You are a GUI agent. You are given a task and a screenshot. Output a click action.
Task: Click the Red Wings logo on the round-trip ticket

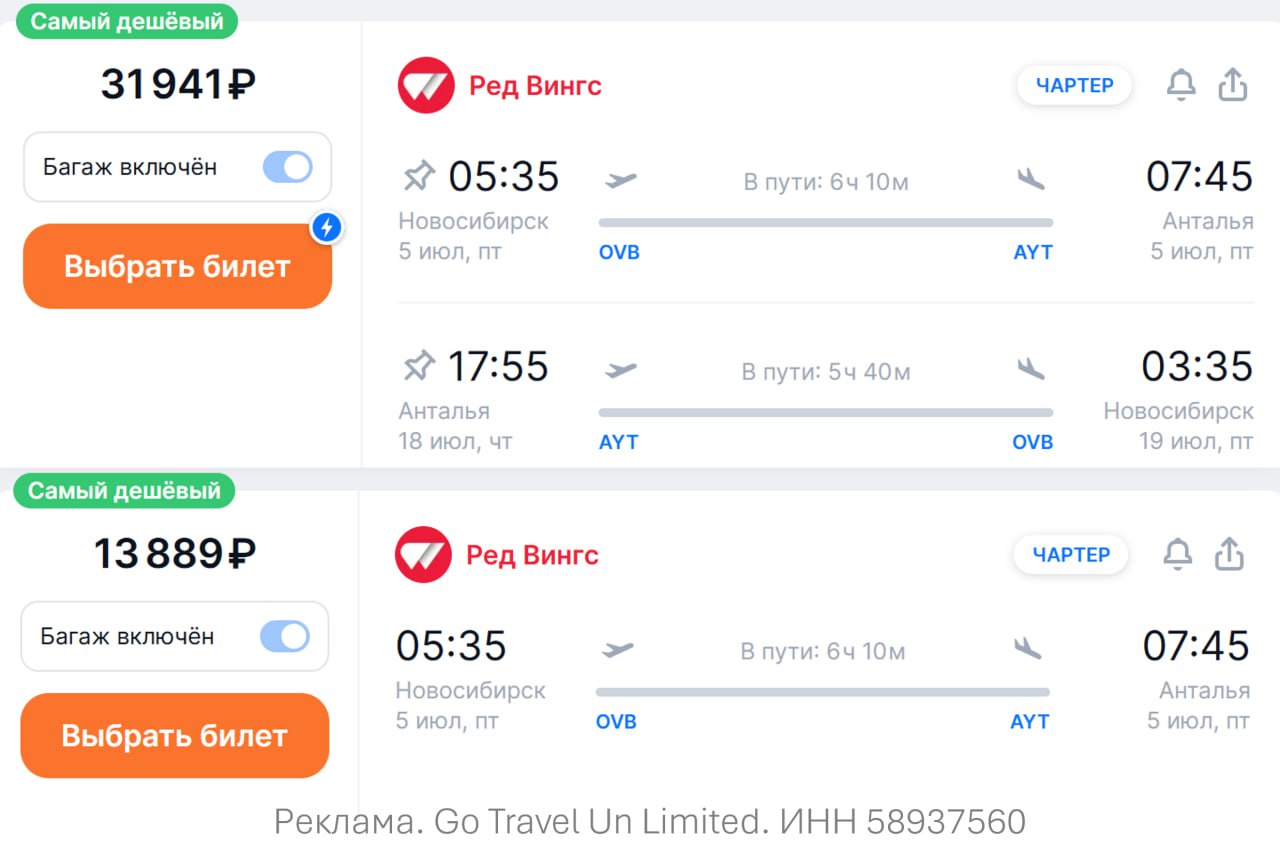click(x=426, y=86)
